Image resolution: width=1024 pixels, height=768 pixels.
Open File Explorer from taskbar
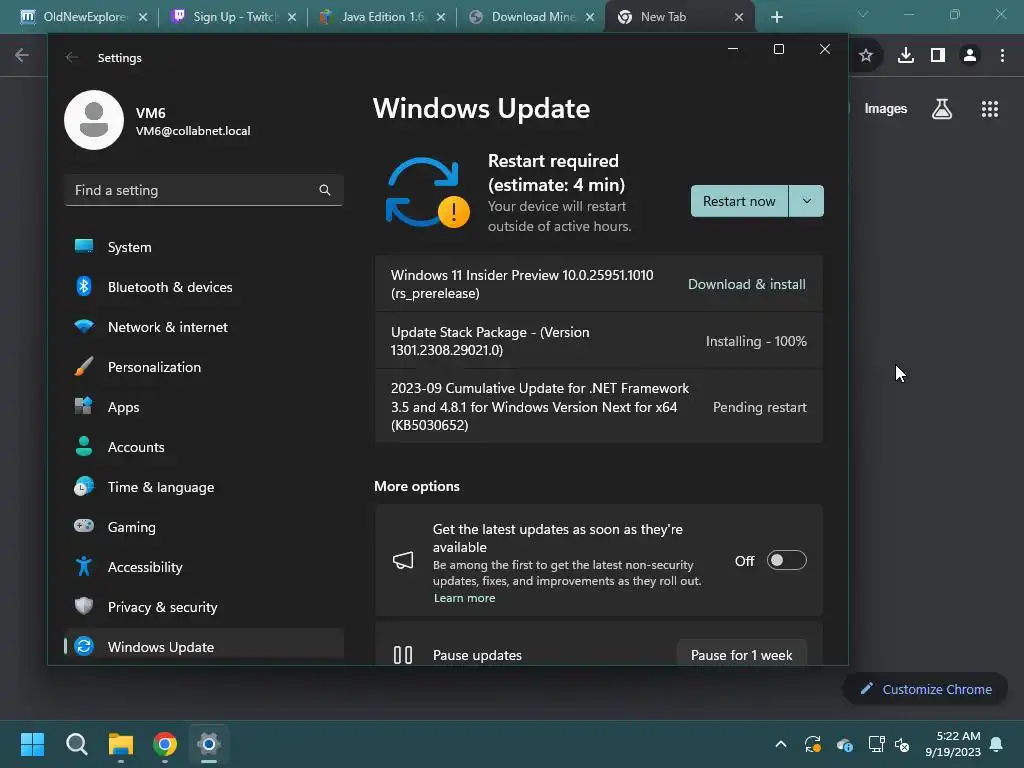(121, 744)
